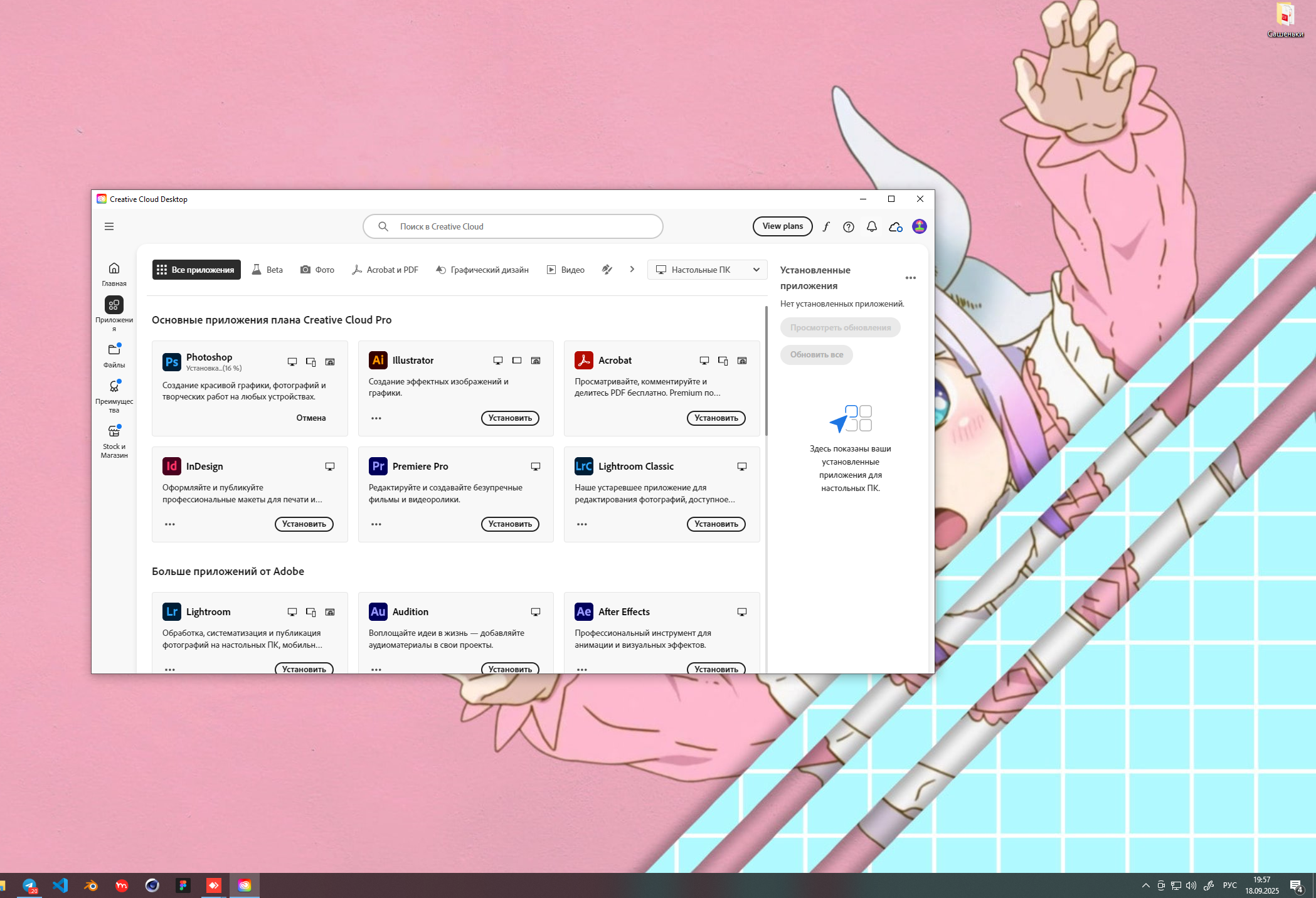Select the Графический дизайн tab
Screen dimensions: 1316x898
[482, 270]
